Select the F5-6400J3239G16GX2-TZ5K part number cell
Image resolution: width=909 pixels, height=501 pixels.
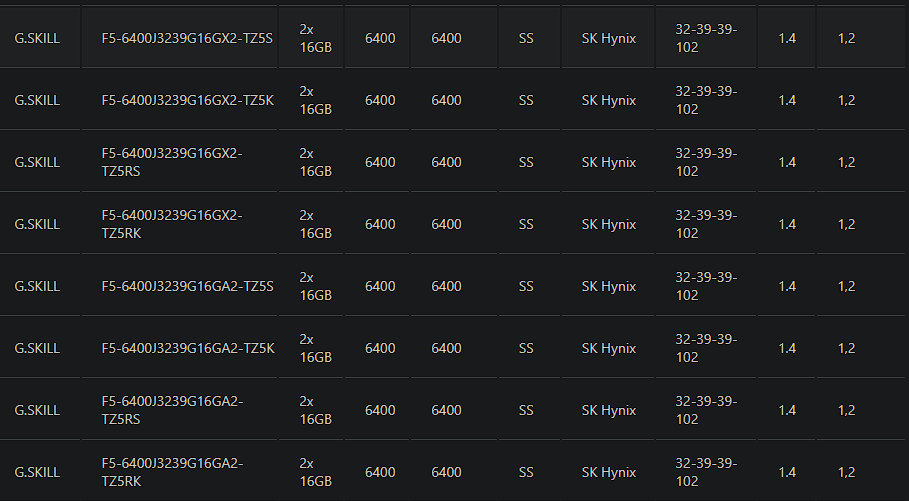(x=187, y=100)
